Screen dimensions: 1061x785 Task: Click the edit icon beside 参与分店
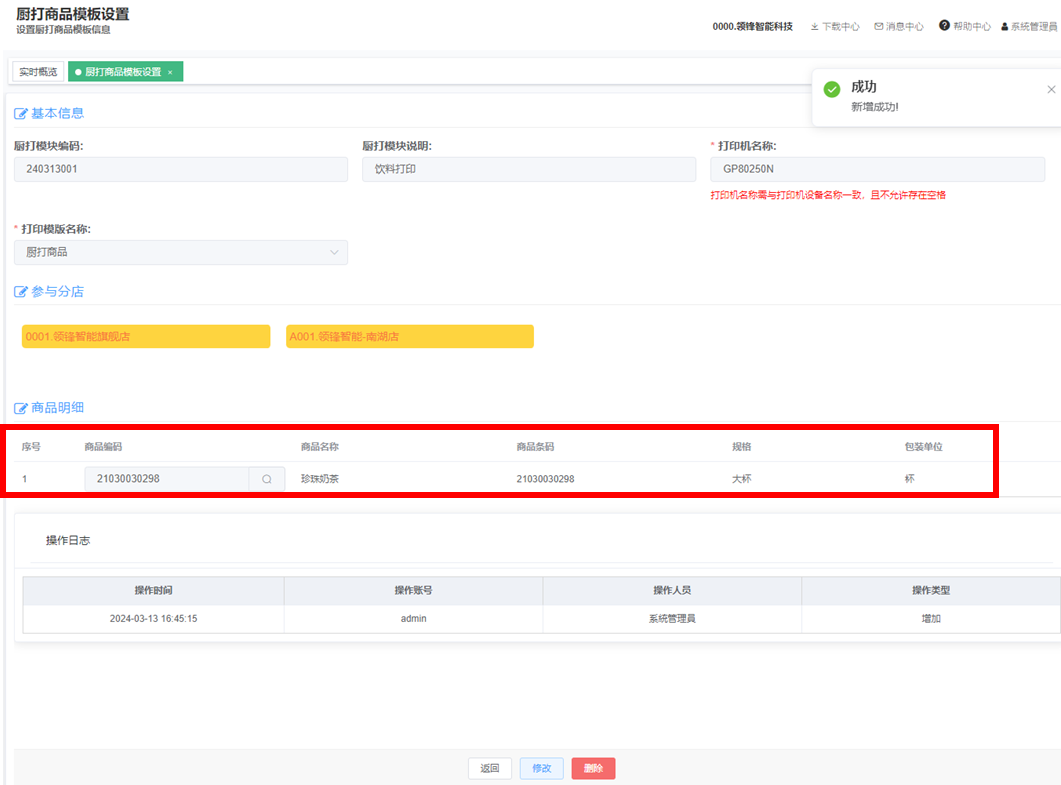(21, 292)
